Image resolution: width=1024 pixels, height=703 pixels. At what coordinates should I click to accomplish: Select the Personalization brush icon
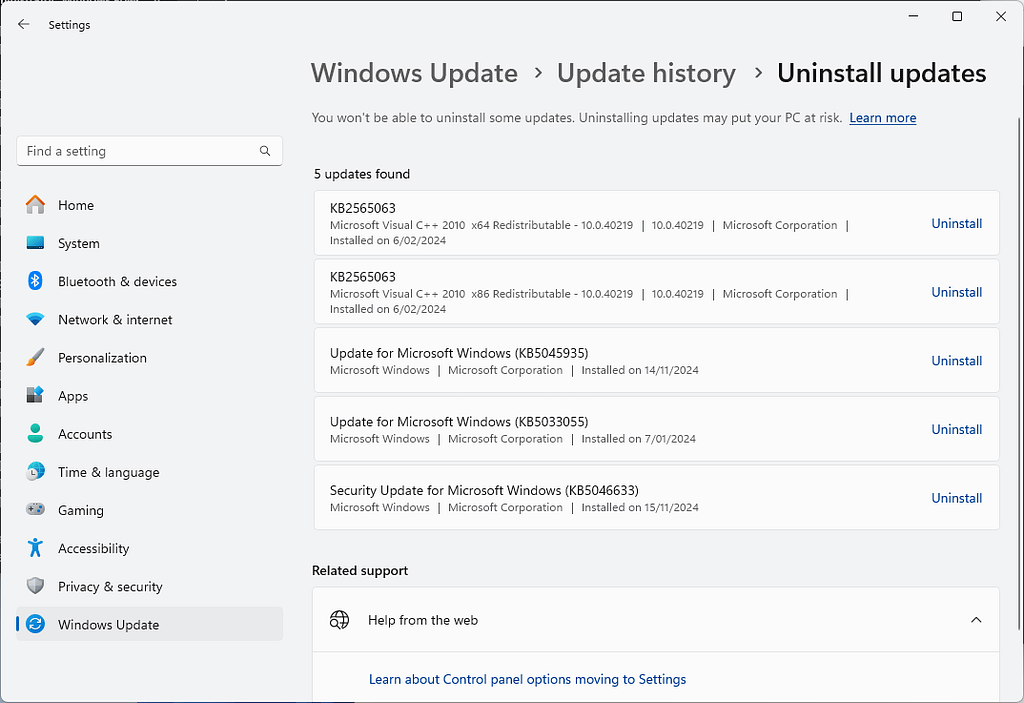(37, 357)
